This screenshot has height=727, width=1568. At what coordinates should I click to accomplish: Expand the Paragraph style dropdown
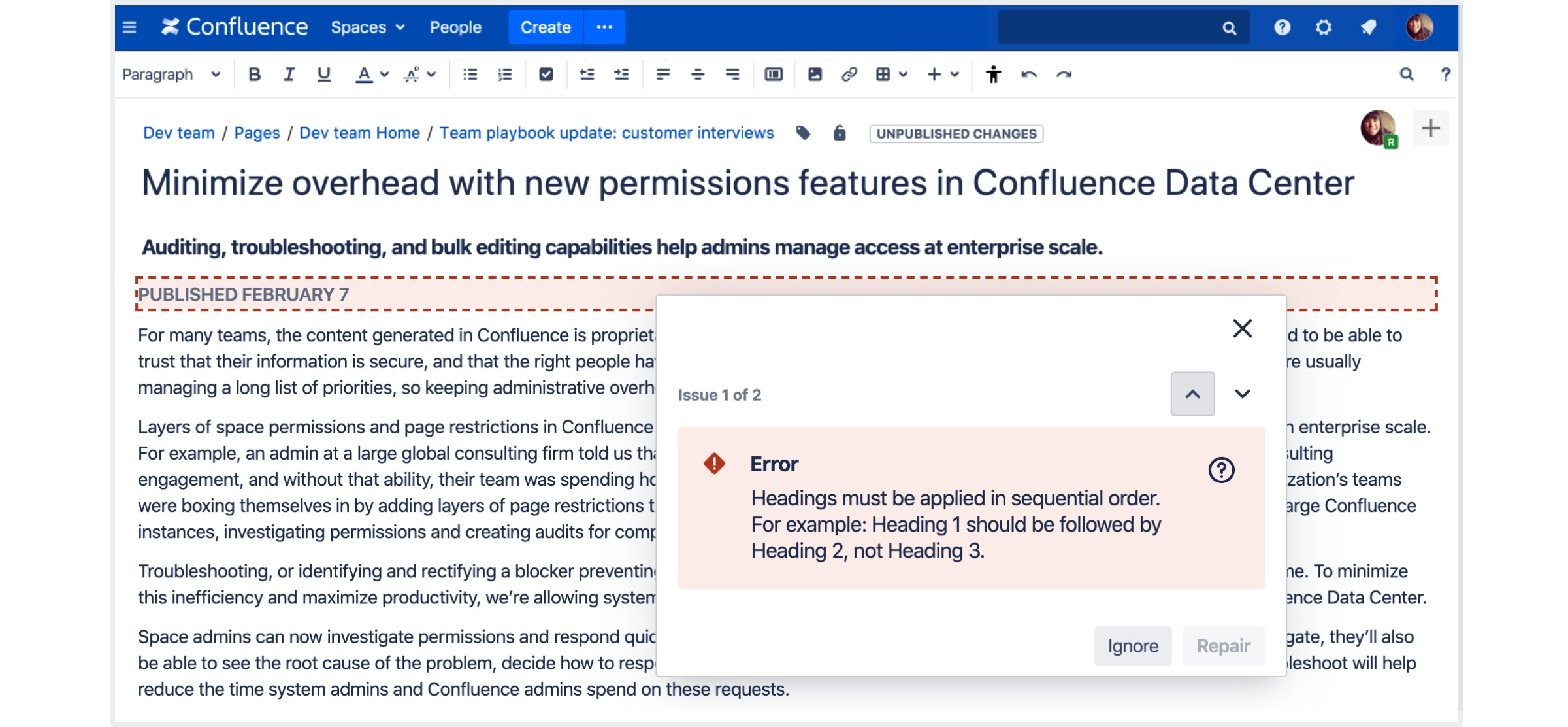point(171,75)
